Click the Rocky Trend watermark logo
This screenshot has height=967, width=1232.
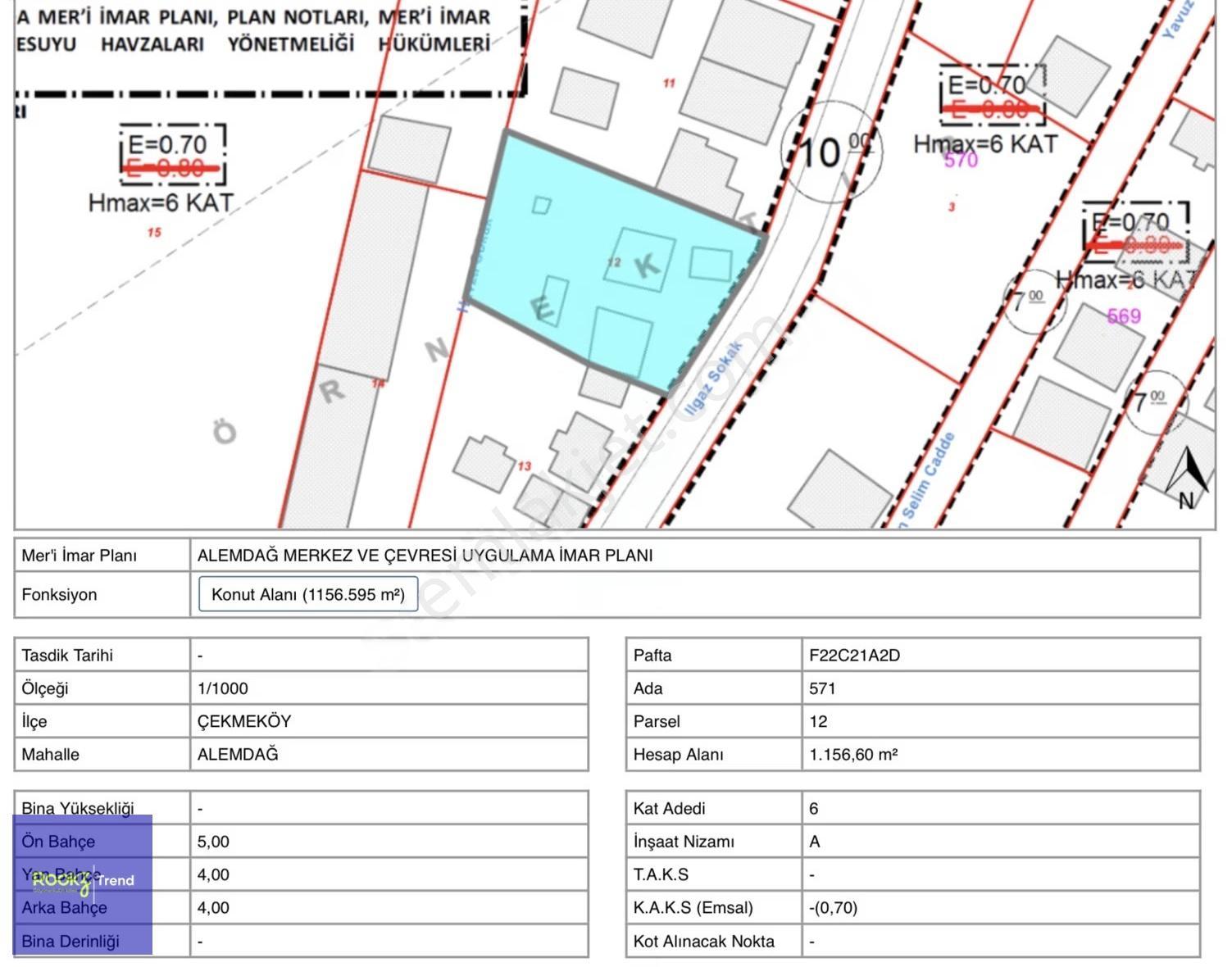point(83,883)
